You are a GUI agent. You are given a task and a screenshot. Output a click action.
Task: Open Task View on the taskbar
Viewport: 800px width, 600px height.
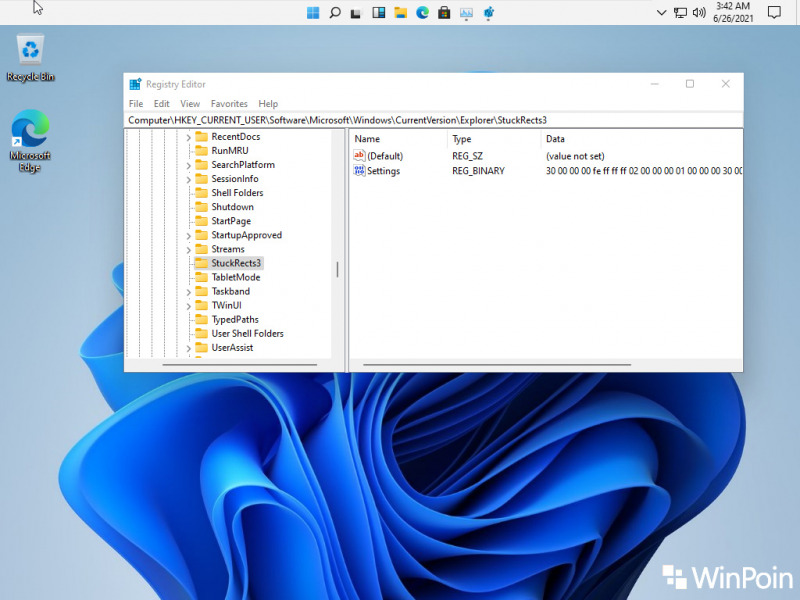(356, 13)
